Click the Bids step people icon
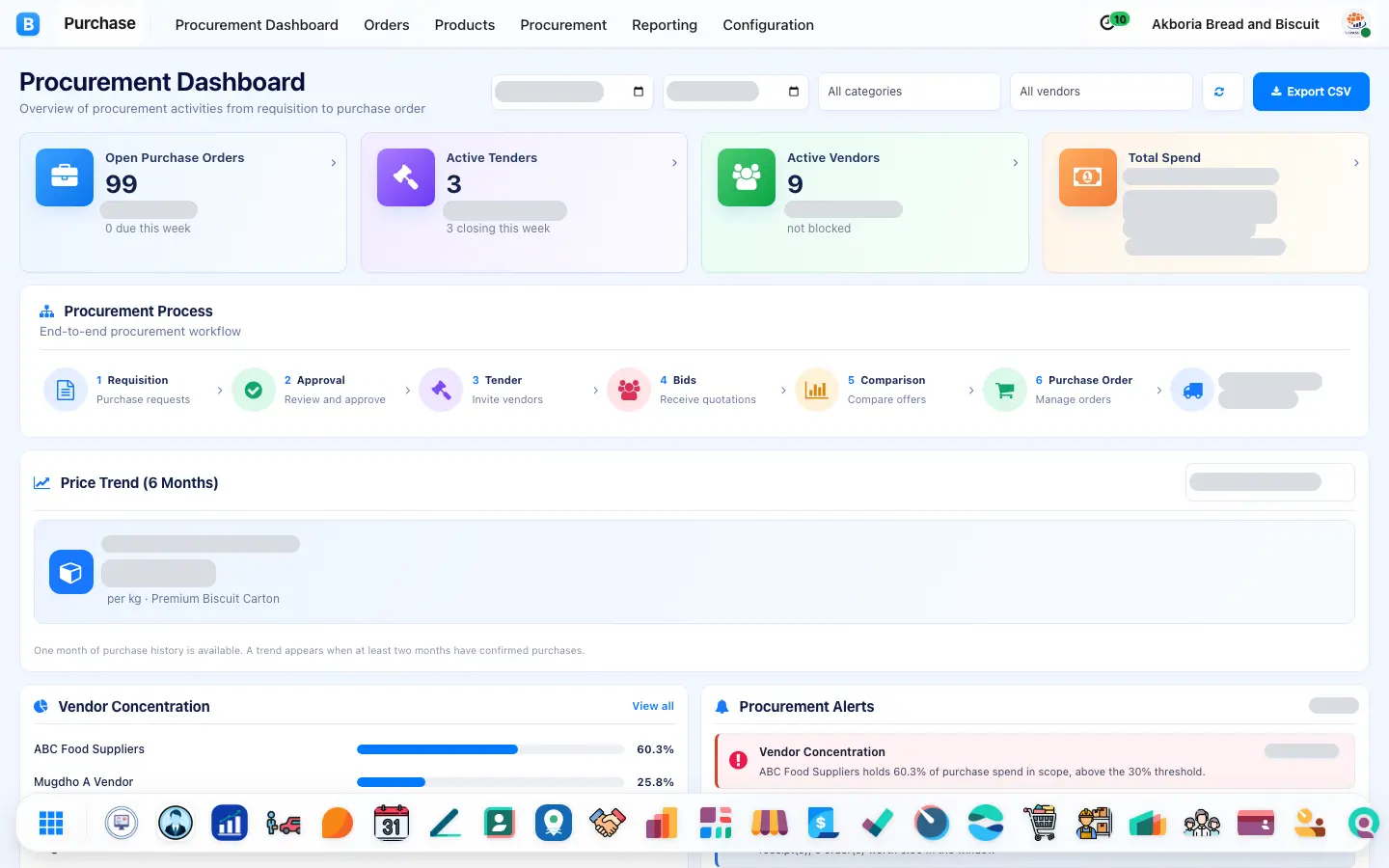Viewport: 1389px width, 868px height. pos(629,390)
